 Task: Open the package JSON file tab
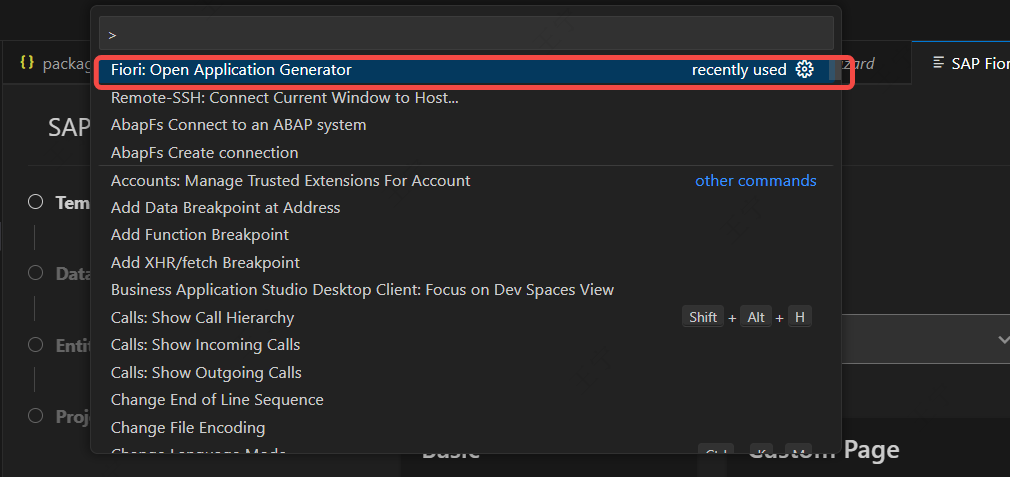46,63
